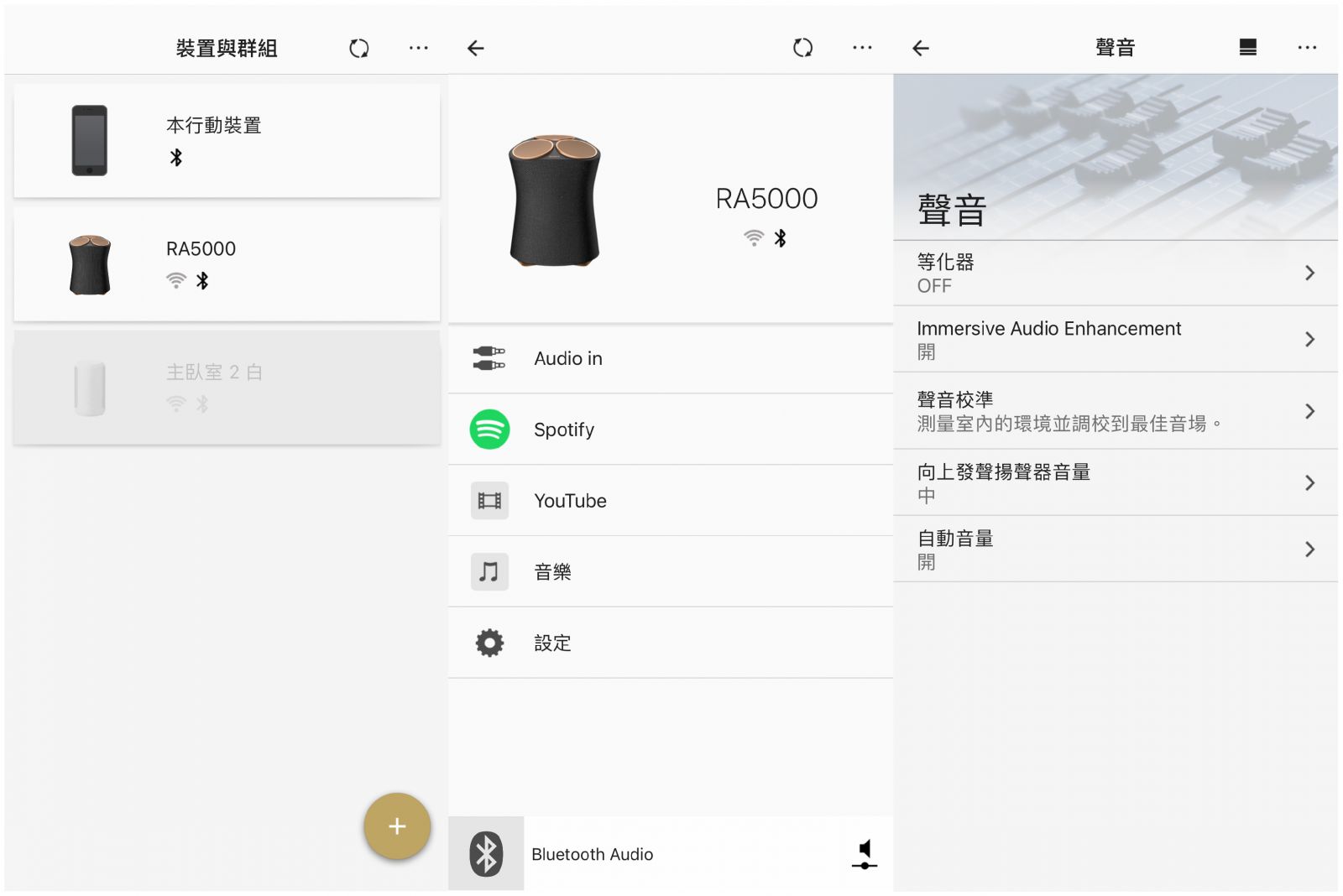
Task: Expand the 自動音量 chevron arrow
Action: (1309, 550)
